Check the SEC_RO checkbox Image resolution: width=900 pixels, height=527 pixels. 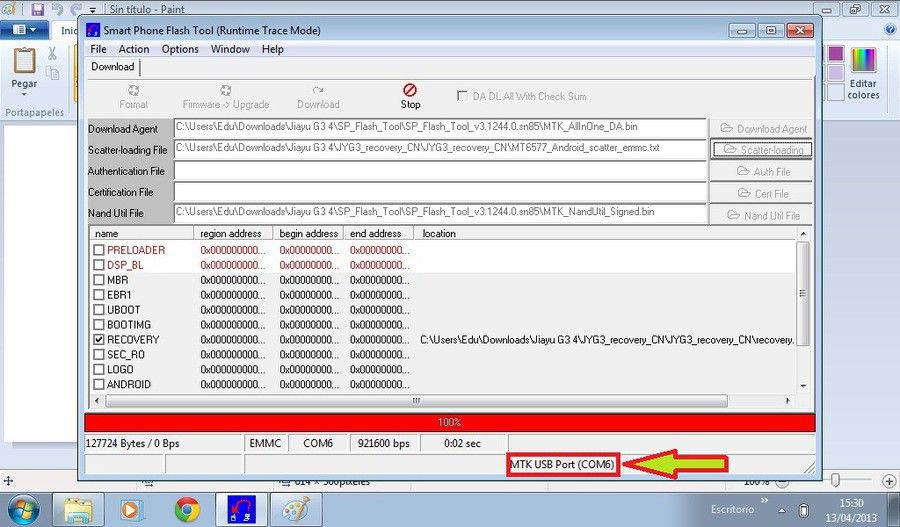click(x=99, y=354)
